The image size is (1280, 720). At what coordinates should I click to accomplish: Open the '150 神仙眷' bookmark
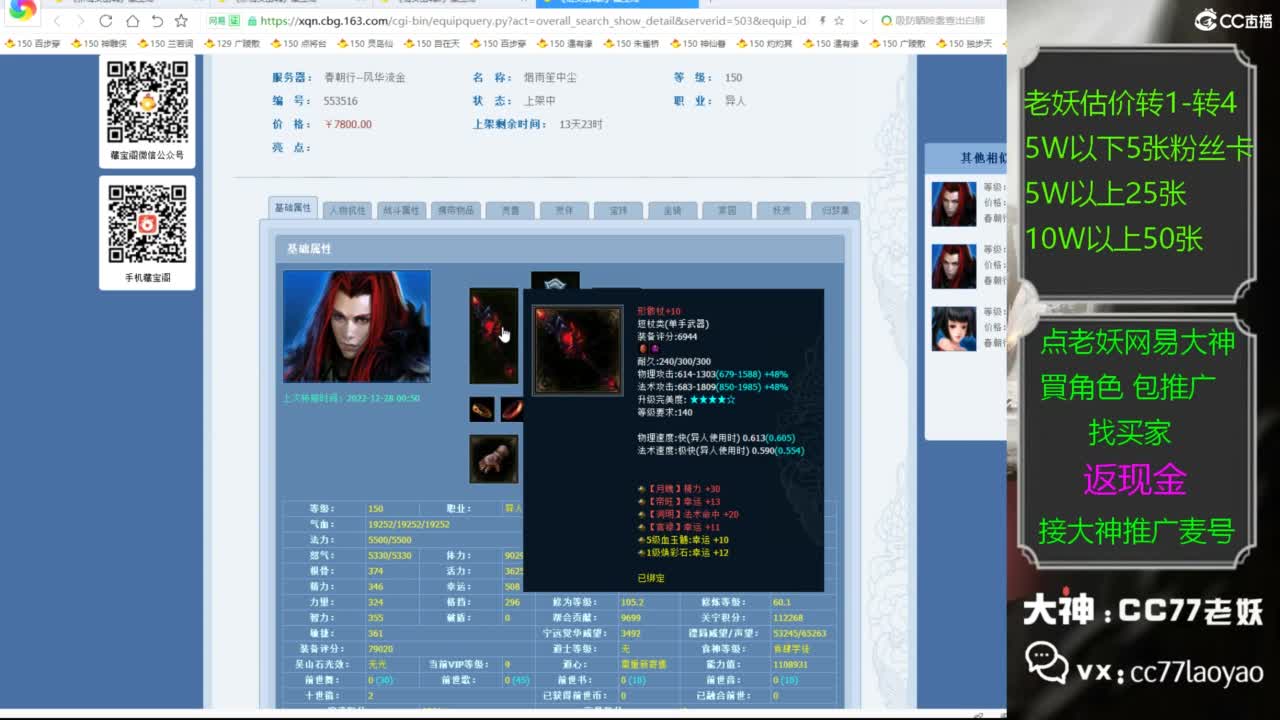[698, 44]
